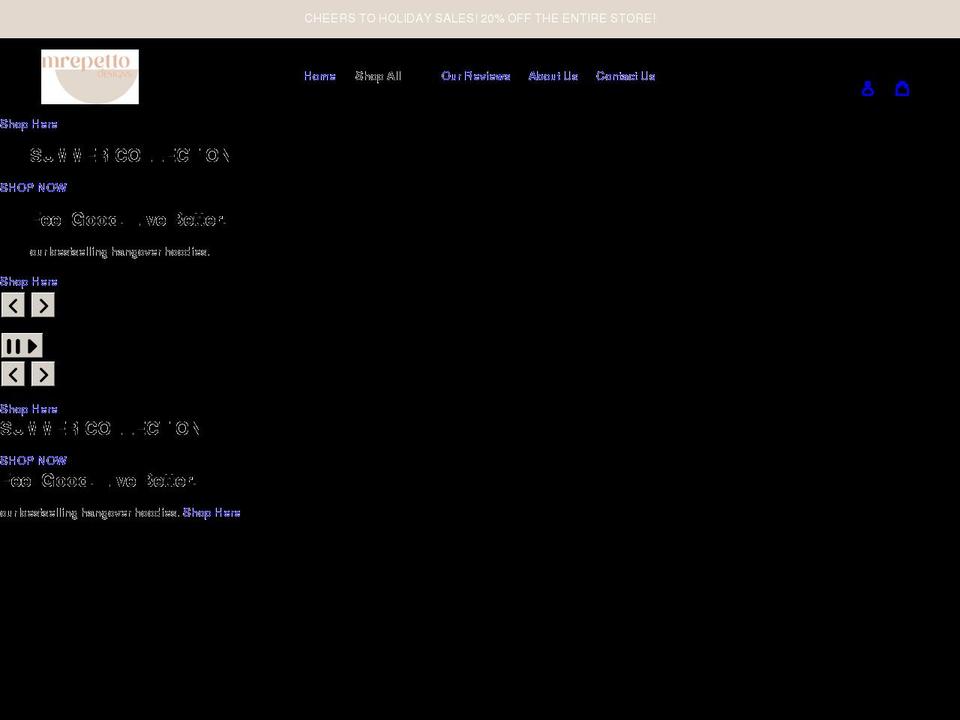The width and height of the screenshot is (960, 720).
Task: Open the About Us menu link
Action: [x=553, y=76]
